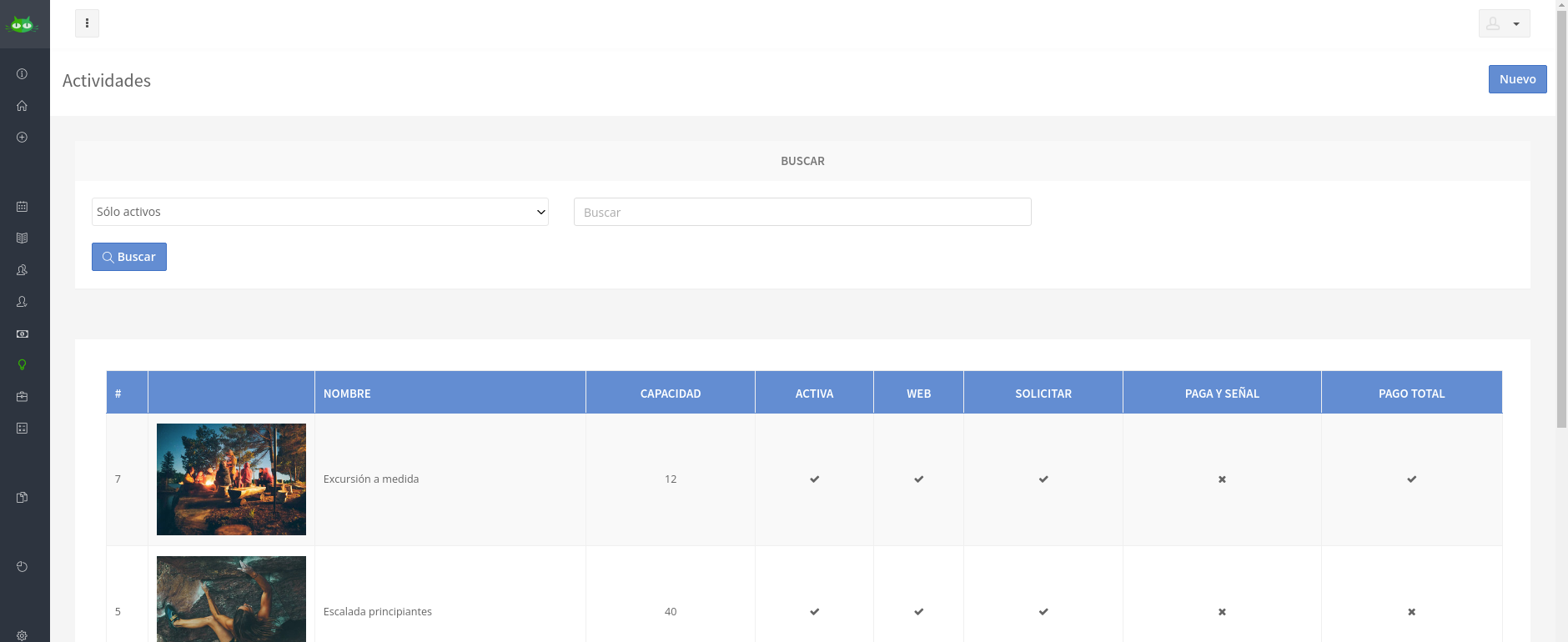The height and width of the screenshot is (642, 1568).
Task: Toggle Pago total checkmark for Excursión a medida
Action: point(1411,479)
